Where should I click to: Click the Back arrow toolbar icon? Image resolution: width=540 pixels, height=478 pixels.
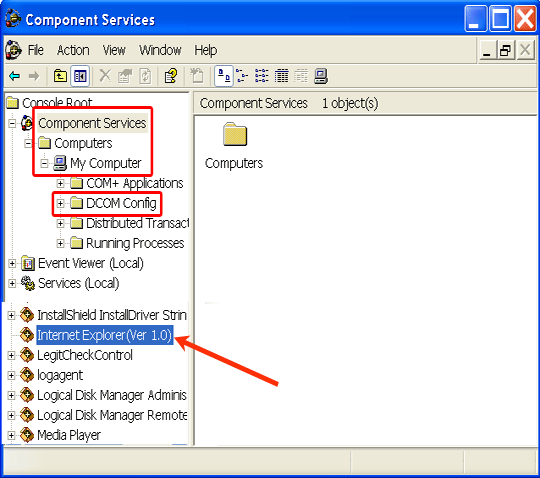pos(14,75)
